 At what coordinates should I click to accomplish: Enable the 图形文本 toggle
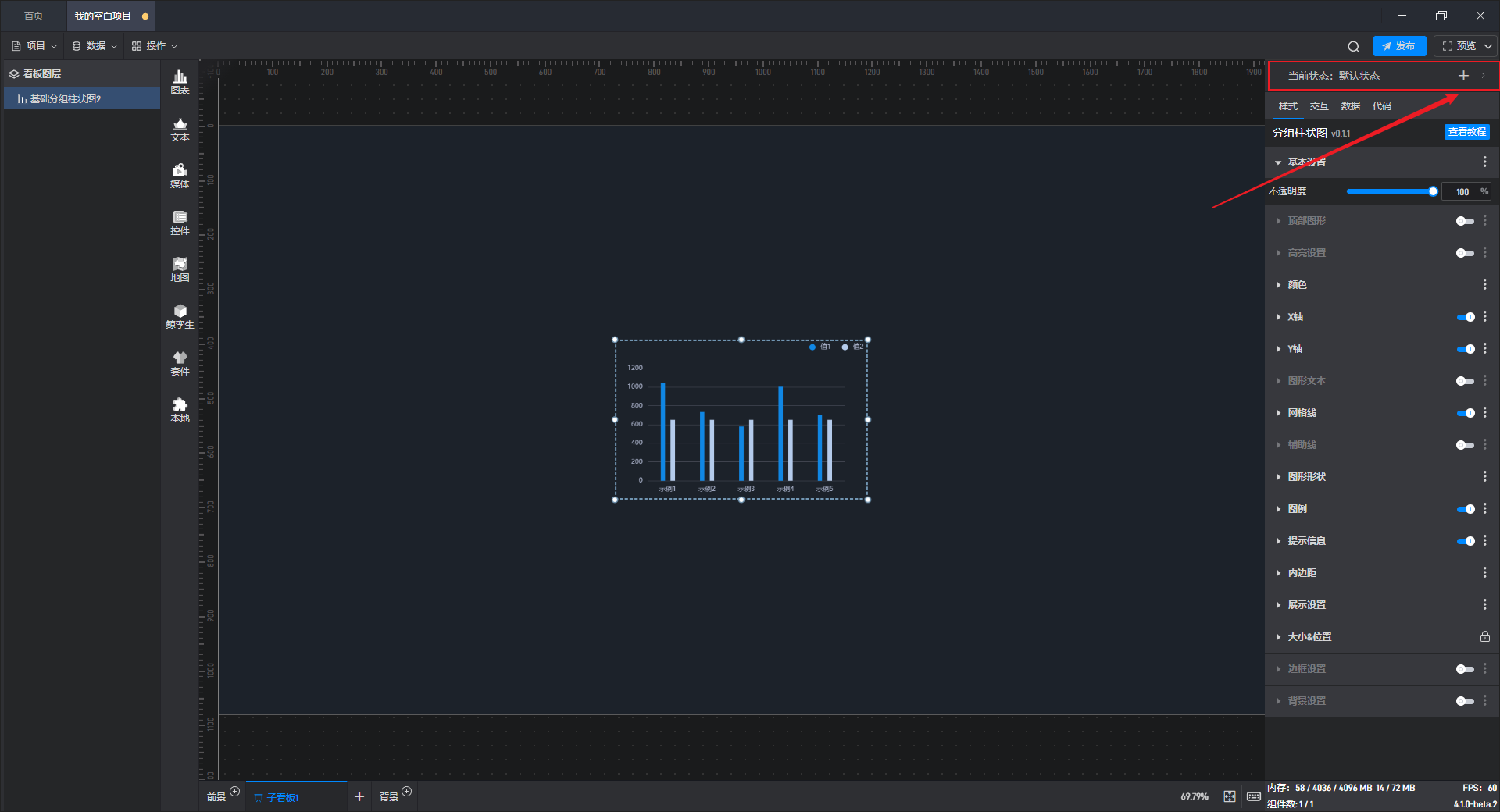point(1465,381)
